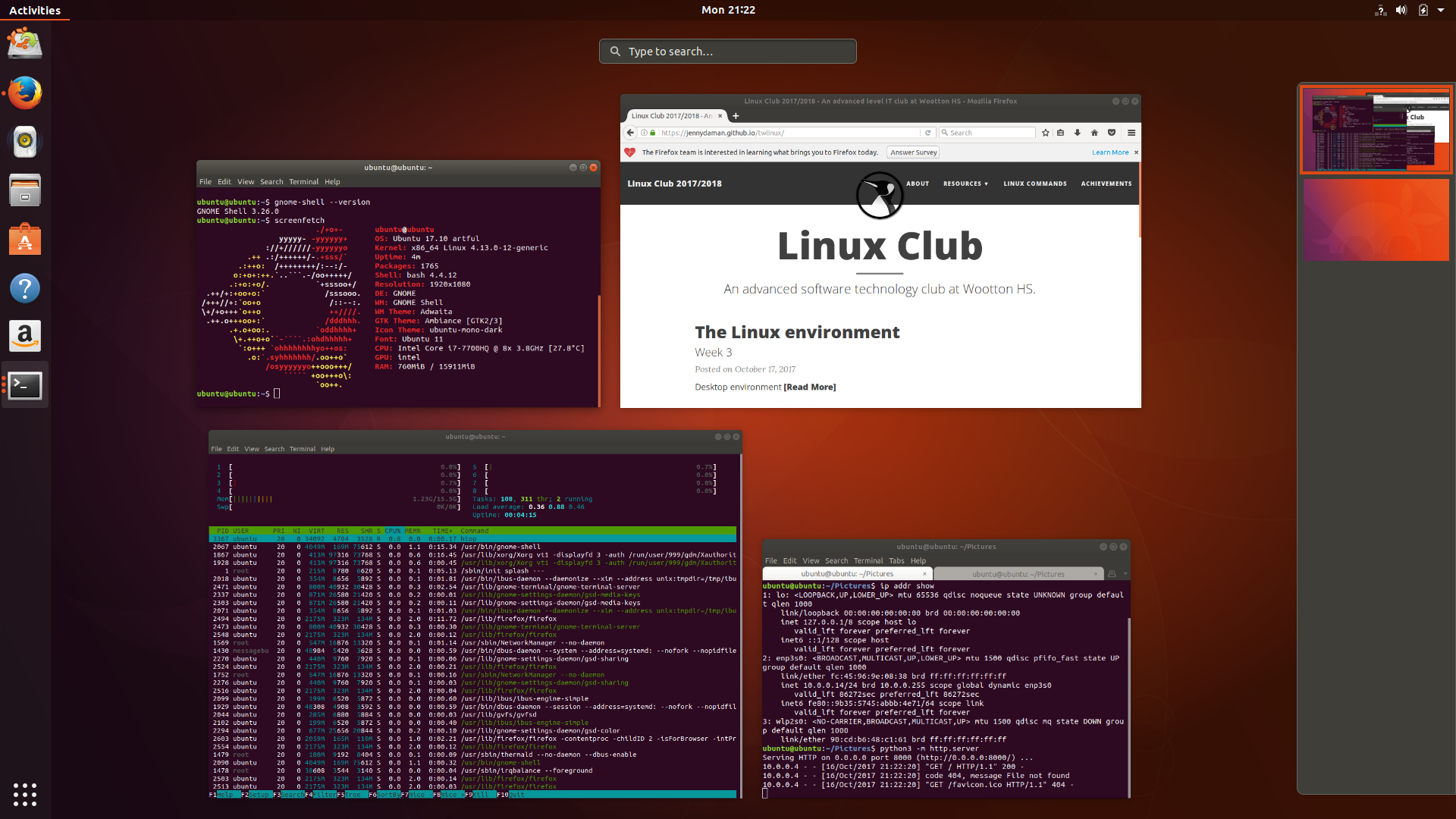1456x819 pixels.
Task: Select the Linux Club 2017/2018 browser tab
Action: point(672,116)
